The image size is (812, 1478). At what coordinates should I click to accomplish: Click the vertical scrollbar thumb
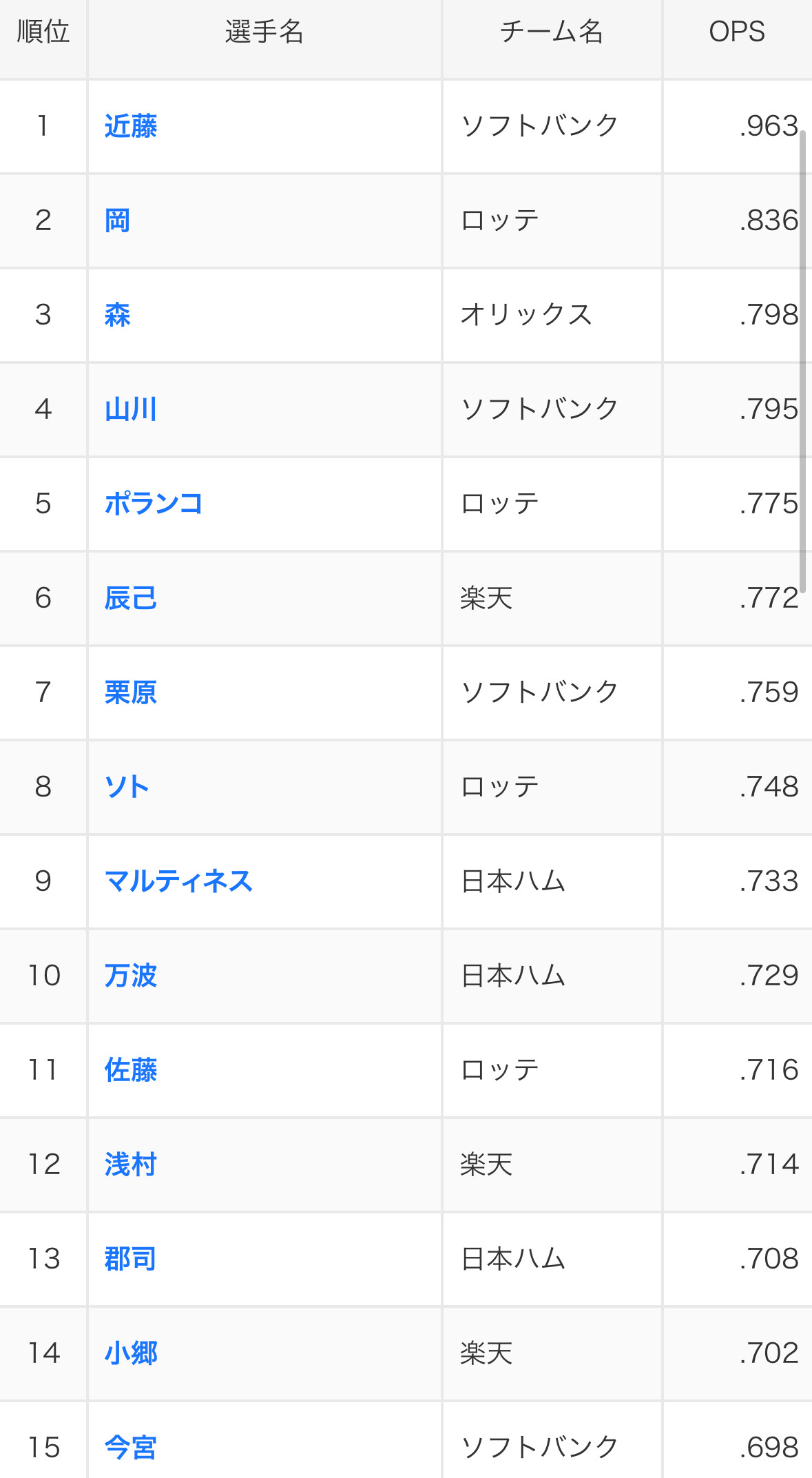coord(802,362)
